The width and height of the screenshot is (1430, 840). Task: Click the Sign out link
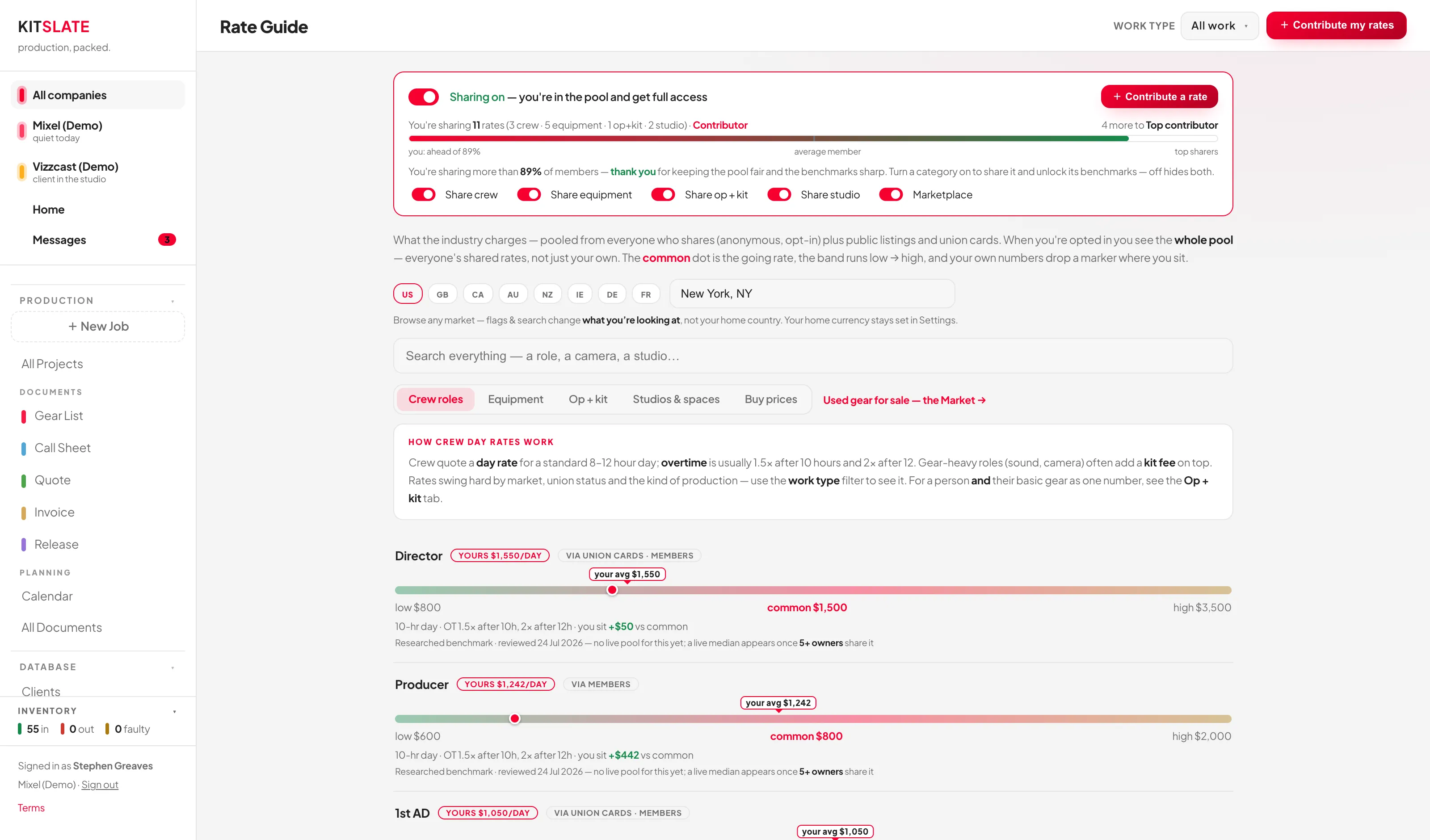click(x=100, y=785)
